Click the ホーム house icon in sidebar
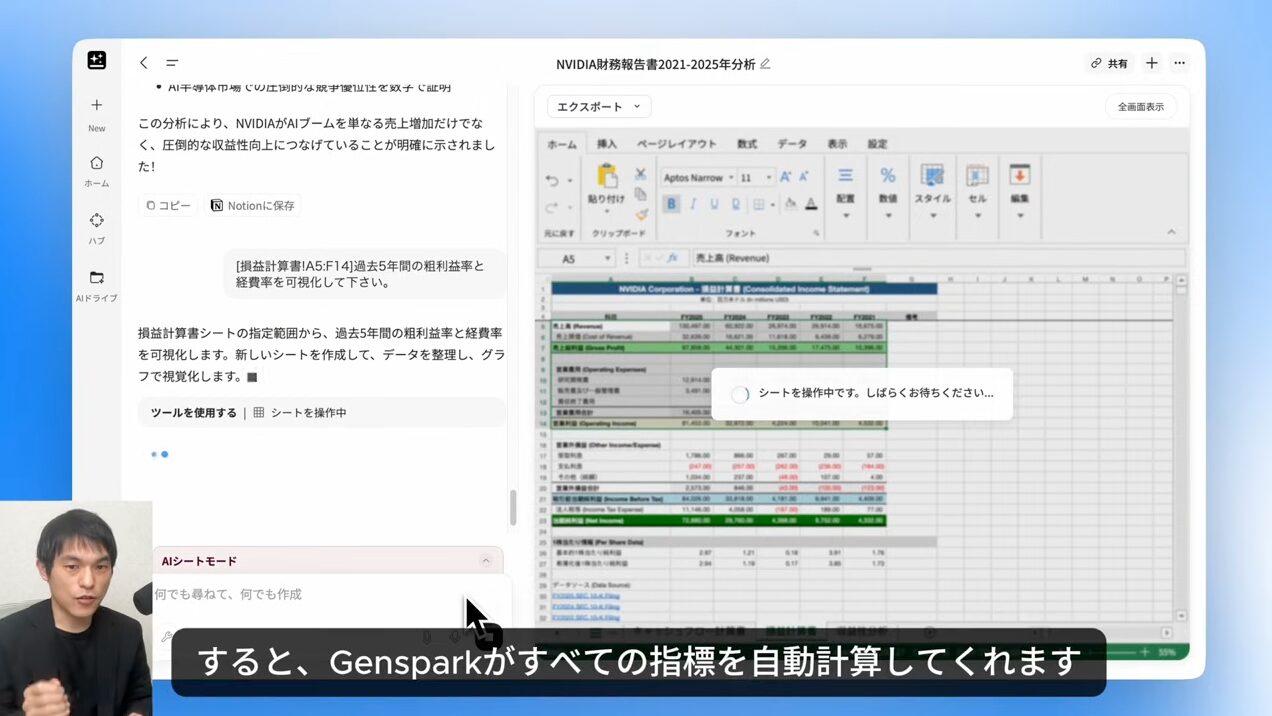 [x=96, y=163]
